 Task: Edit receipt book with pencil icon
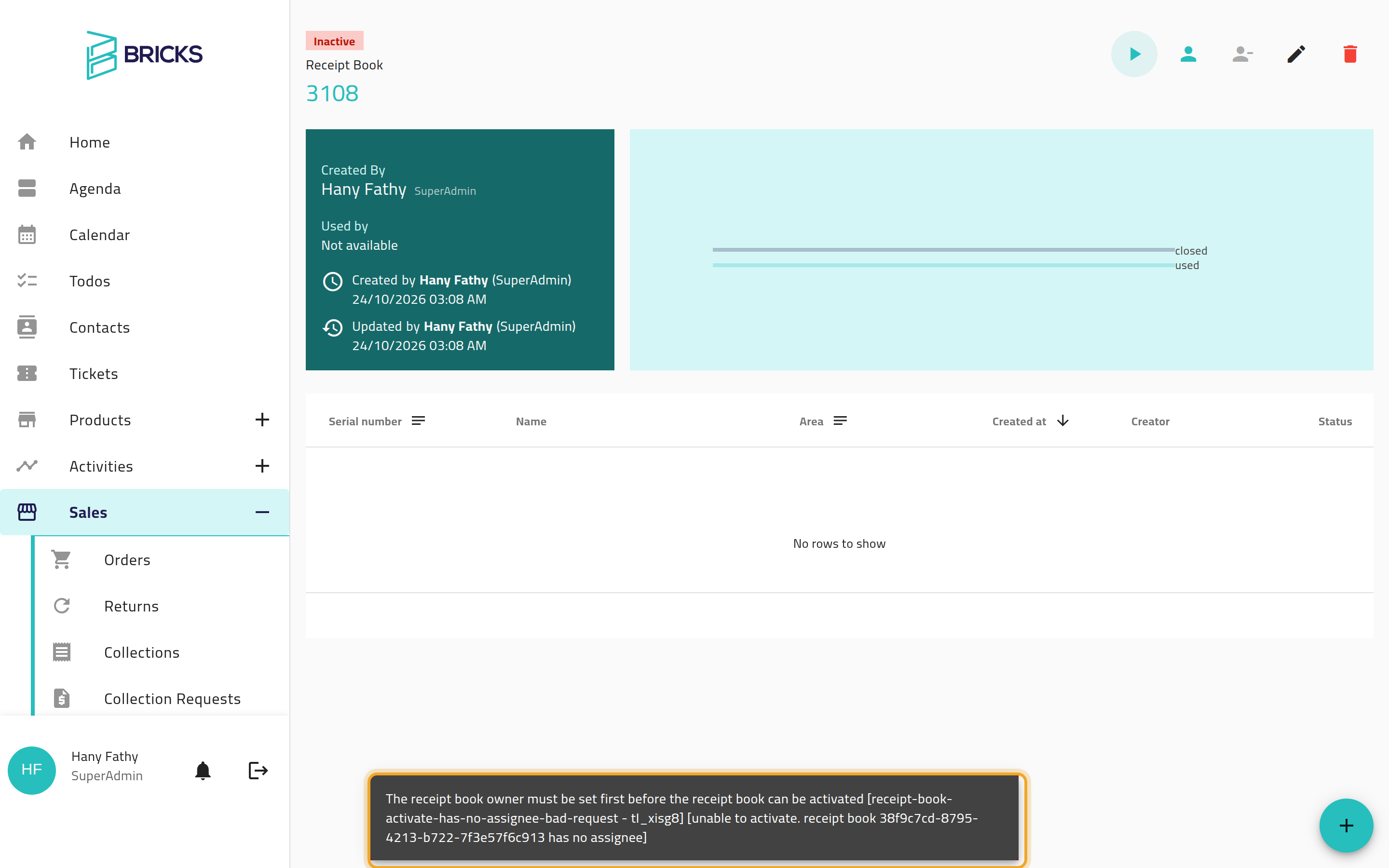pos(1296,54)
